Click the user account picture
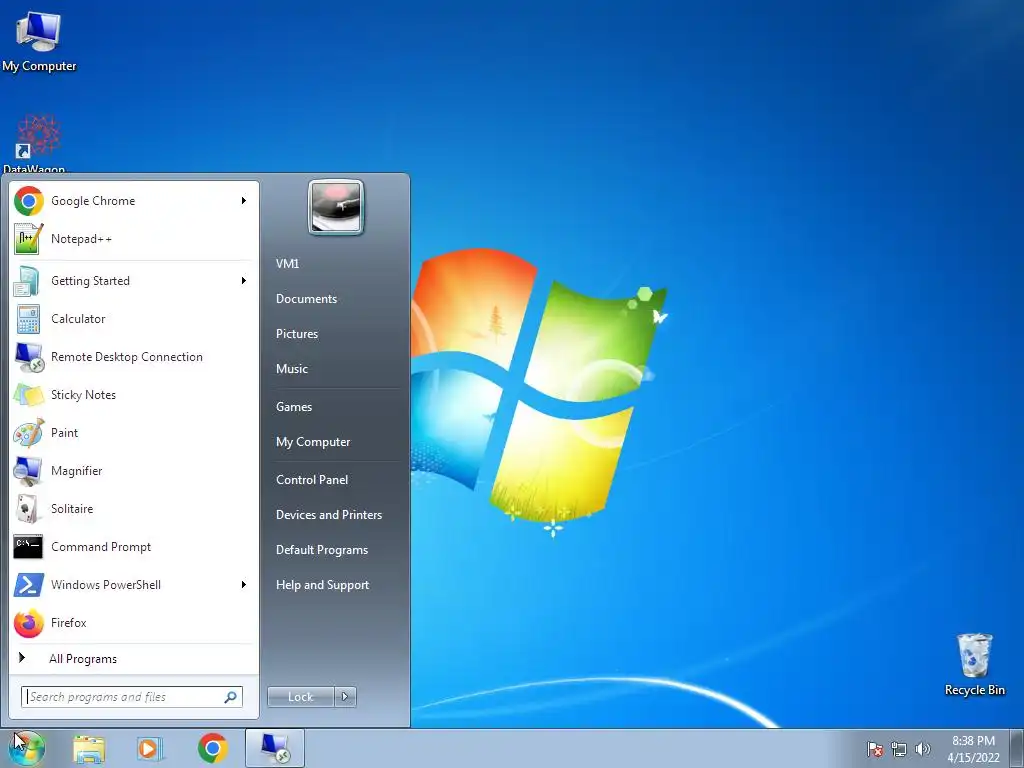The width and height of the screenshot is (1024, 768). click(x=336, y=207)
